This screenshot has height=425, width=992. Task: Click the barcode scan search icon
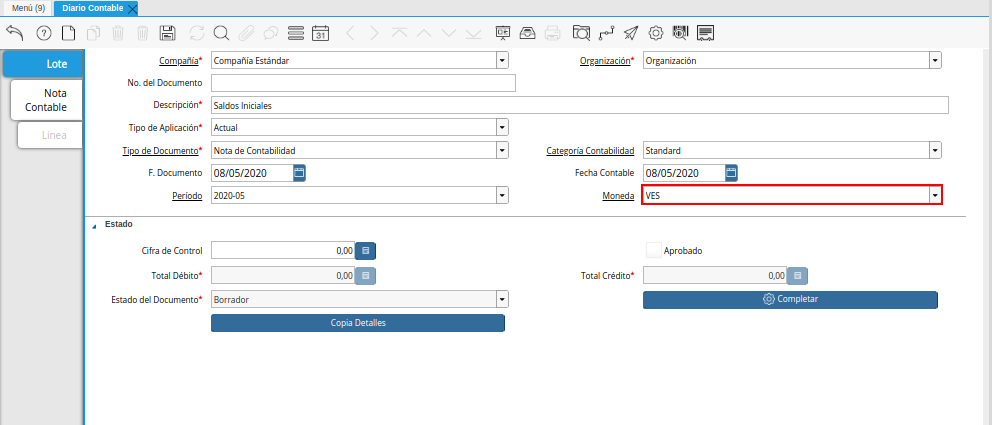tap(680, 33)
